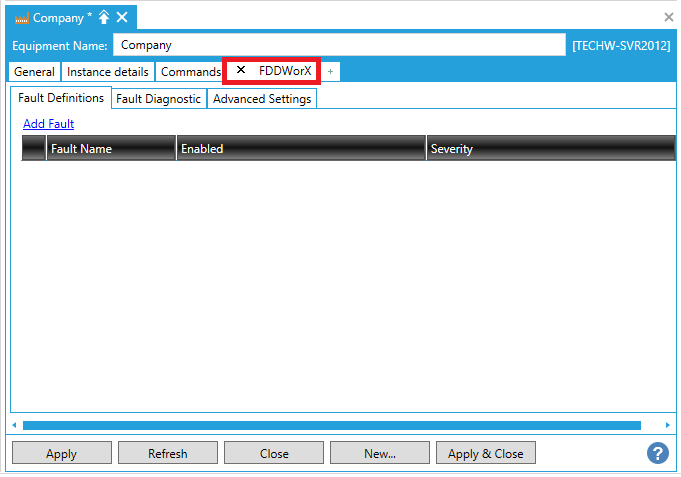Remove the FDDWorX tab using its X
The height and width of the screenshot is (477, 681).
tap(240, 71)
